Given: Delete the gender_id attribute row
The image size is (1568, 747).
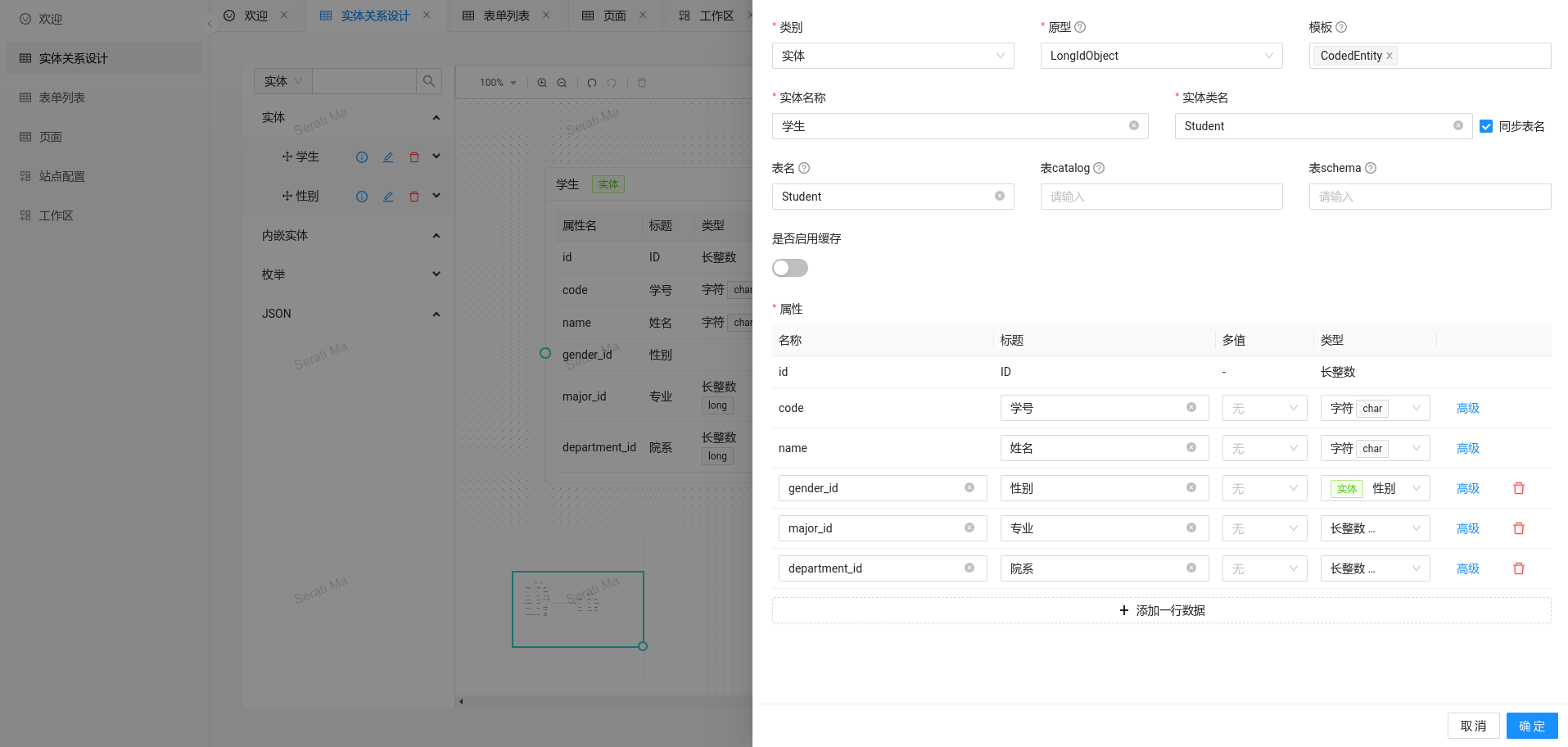Looking at the screenshot, I should (x=1519, y=488).
